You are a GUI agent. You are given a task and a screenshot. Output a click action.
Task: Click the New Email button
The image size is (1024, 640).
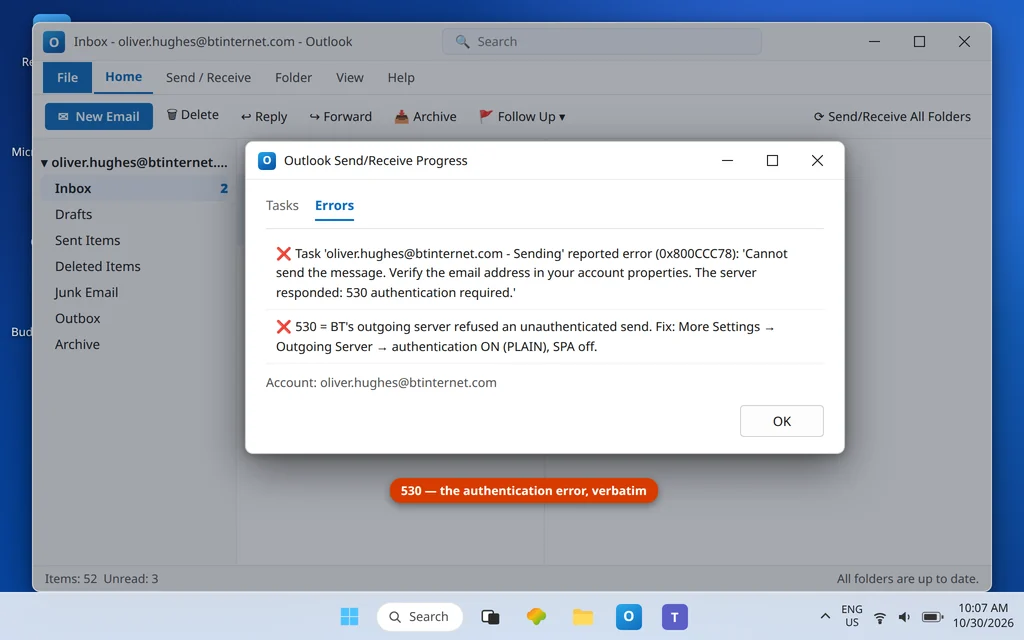[x=99, y=116]
